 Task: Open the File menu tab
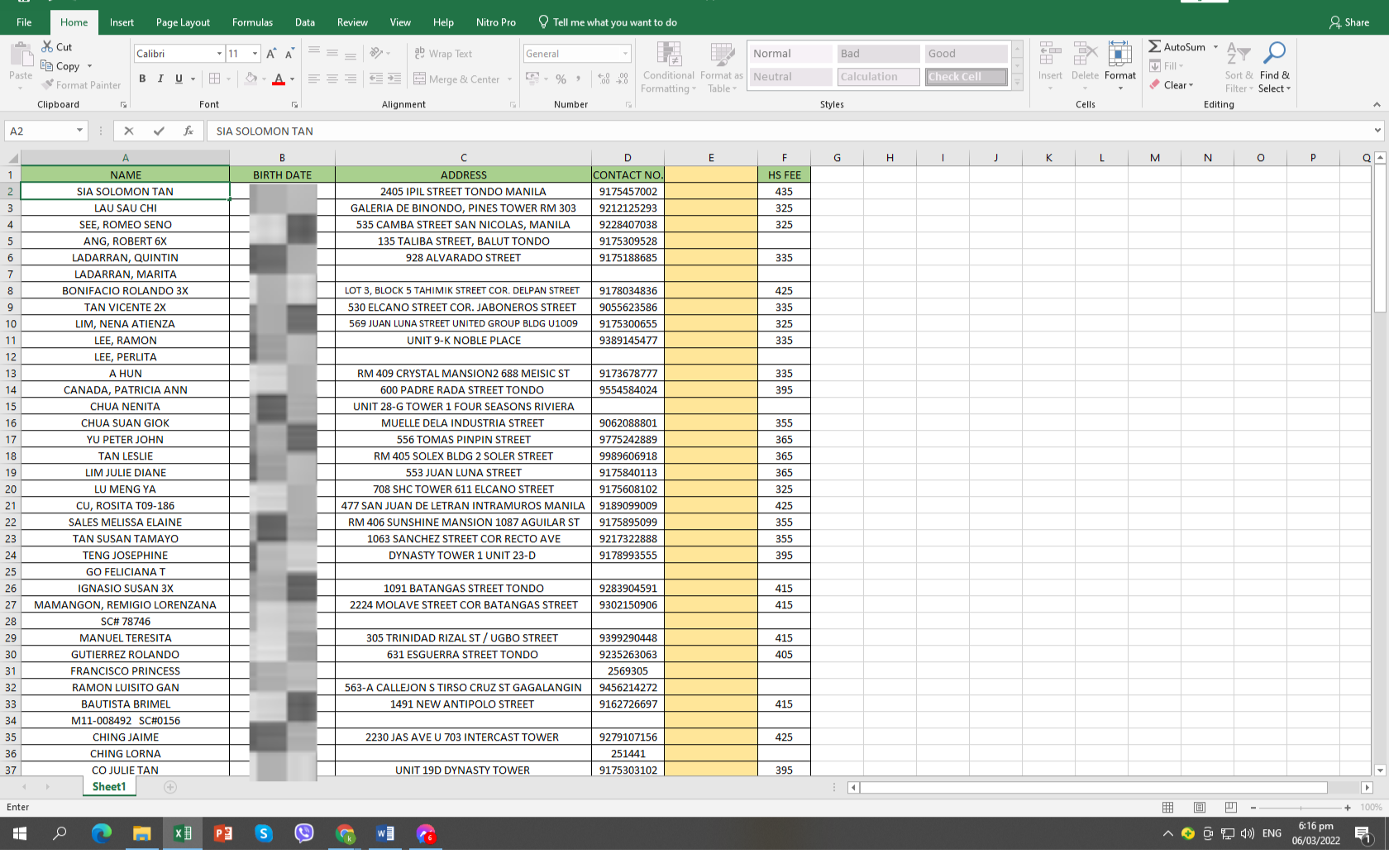coord(24,22)
